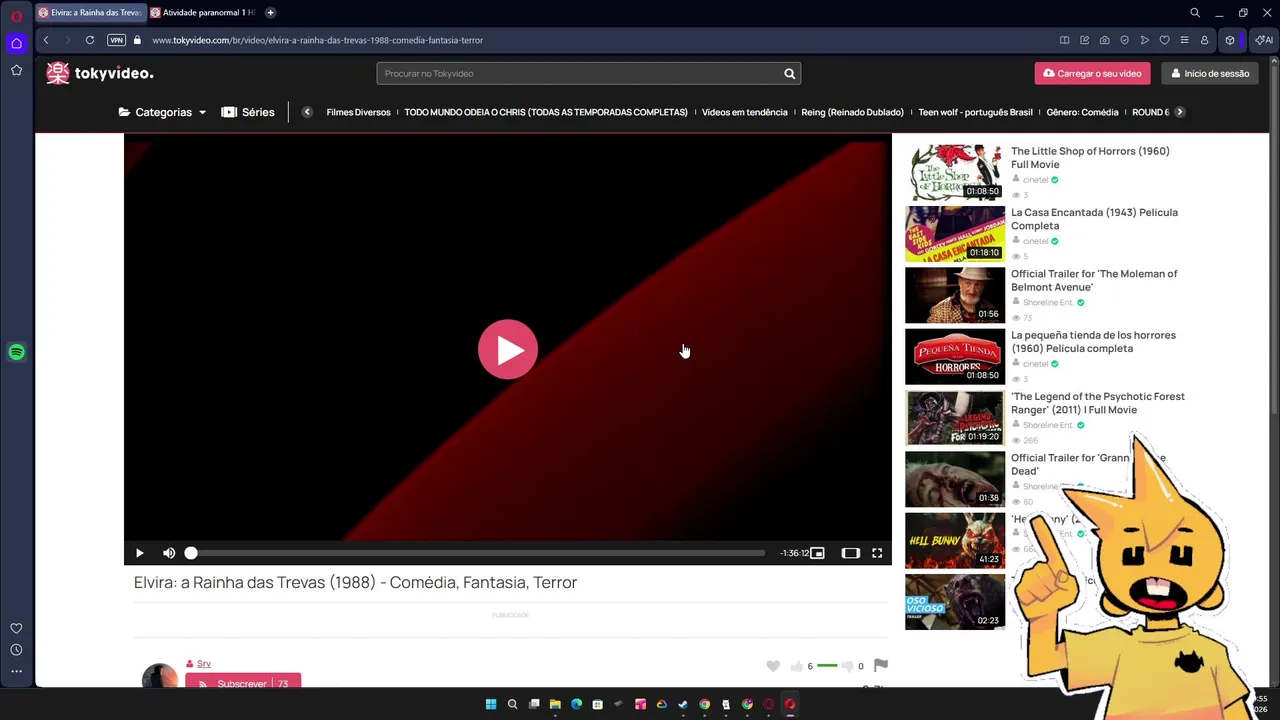Open Opera tab search magnifier

(x=1195, y=13)
